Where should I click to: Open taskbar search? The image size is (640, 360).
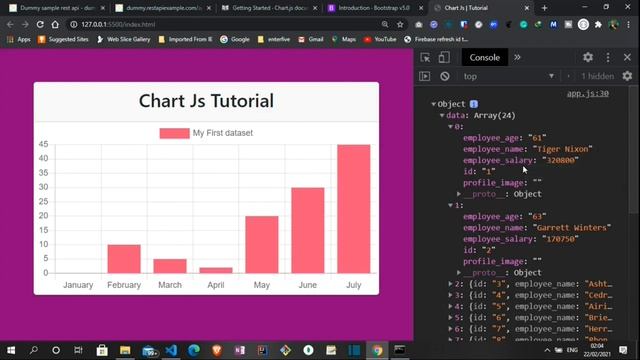pyautogui.click(x=33, y=350)
